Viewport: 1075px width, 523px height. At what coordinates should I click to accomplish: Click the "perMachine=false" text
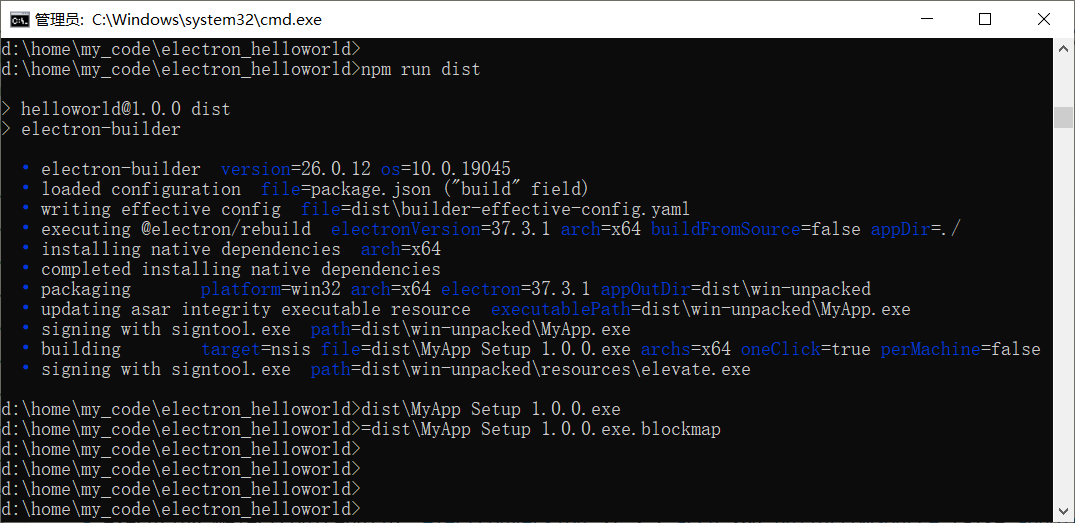[x=960, y=349]
